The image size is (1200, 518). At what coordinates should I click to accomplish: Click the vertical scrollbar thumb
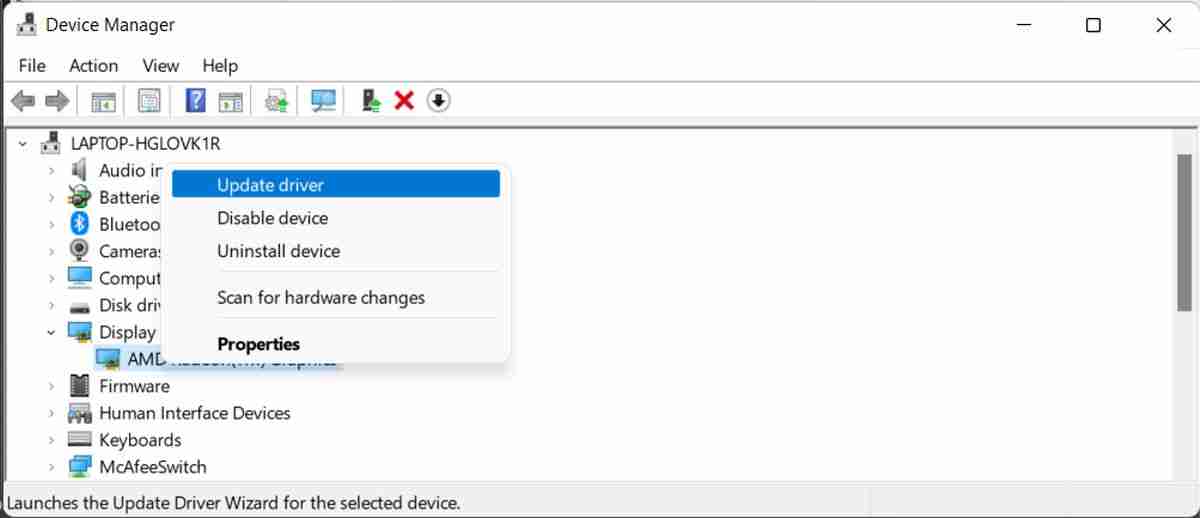point(1184,232)
